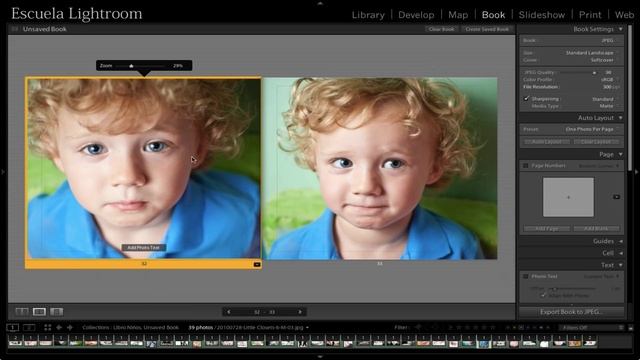
Task: Click second window display button 2
Action: coord(29,327)
